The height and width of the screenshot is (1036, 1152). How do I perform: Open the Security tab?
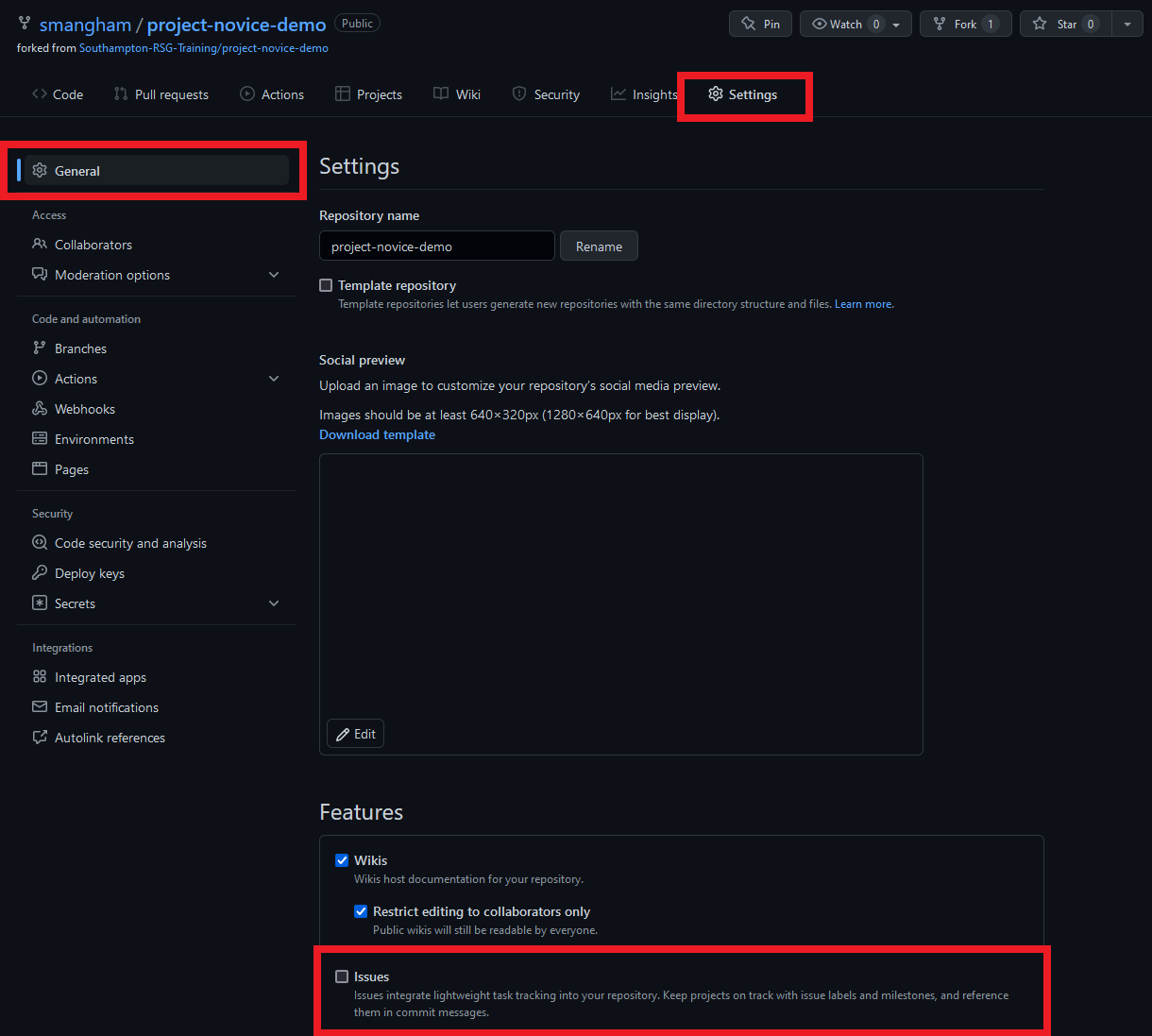point(546,94)
